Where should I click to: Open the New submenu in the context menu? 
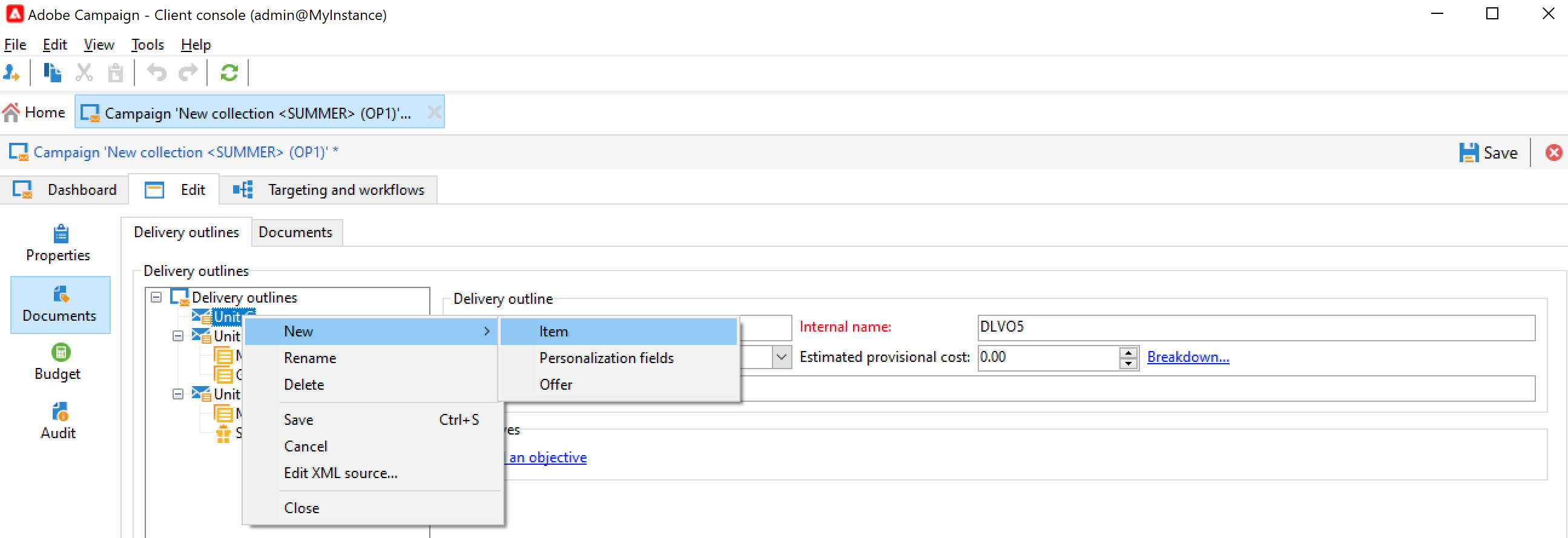pos(371,332)
